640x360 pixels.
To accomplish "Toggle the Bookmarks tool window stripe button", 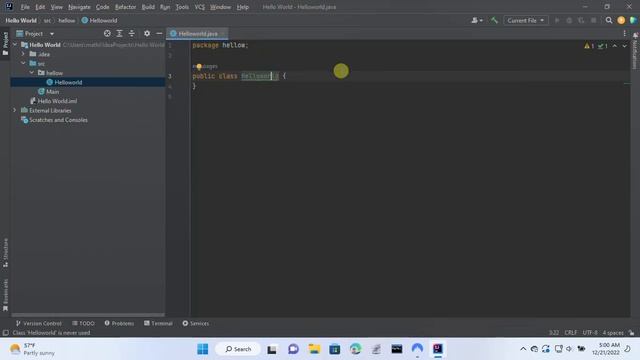I will point(5,295).
